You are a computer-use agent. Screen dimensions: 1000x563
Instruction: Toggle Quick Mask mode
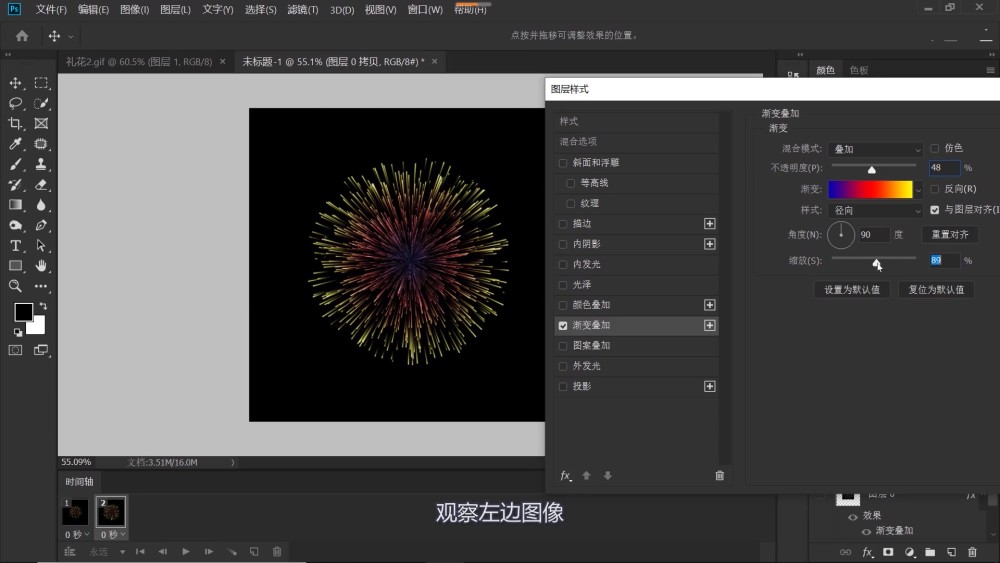(x=15, y=350)
